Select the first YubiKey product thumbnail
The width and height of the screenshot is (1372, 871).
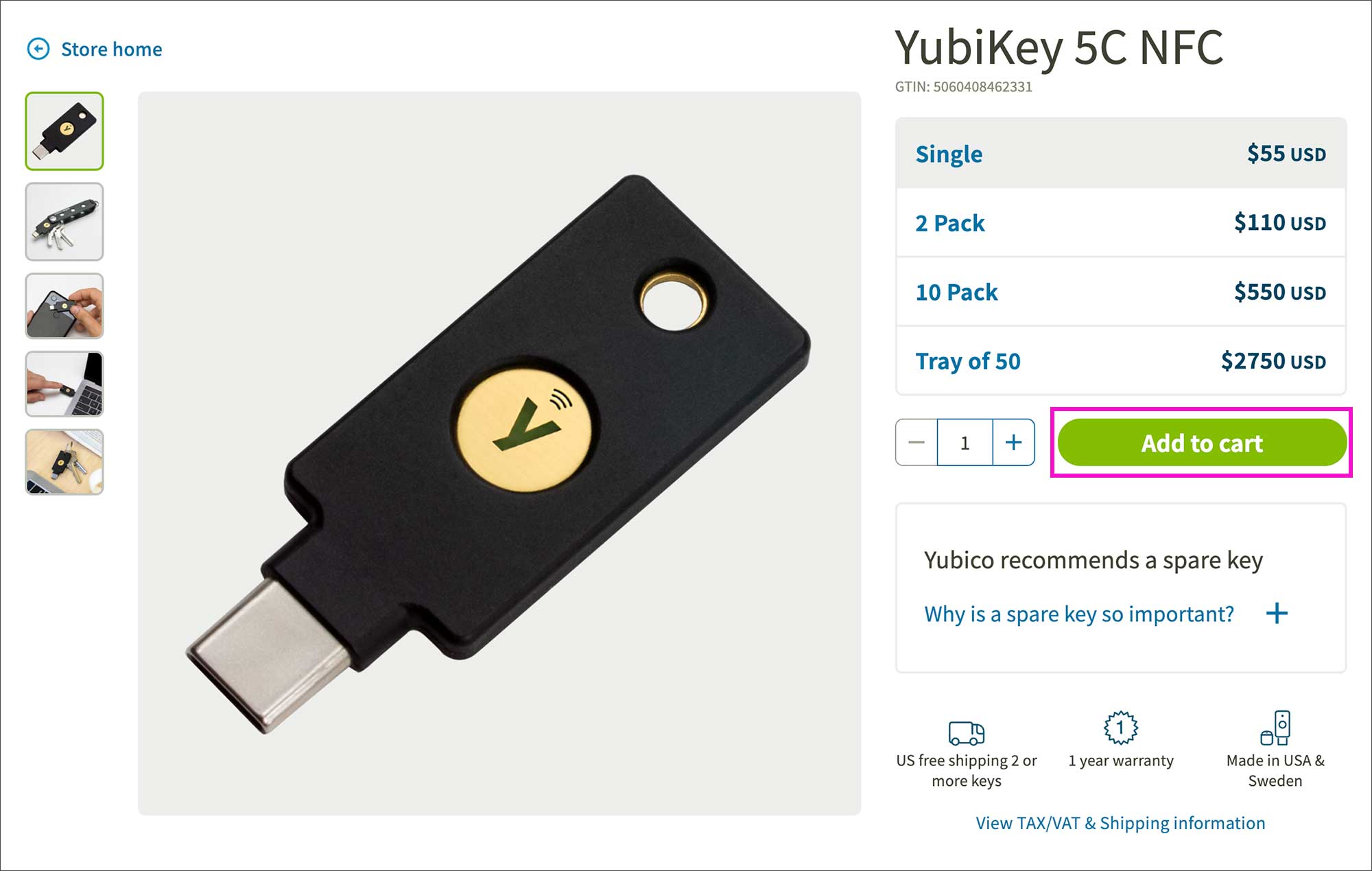coord(64,131)
